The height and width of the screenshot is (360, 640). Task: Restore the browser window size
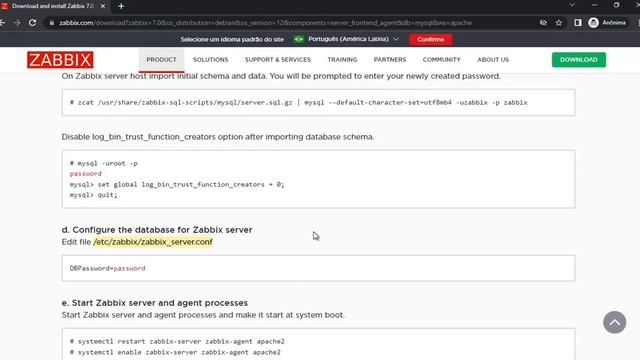point(617,5)
